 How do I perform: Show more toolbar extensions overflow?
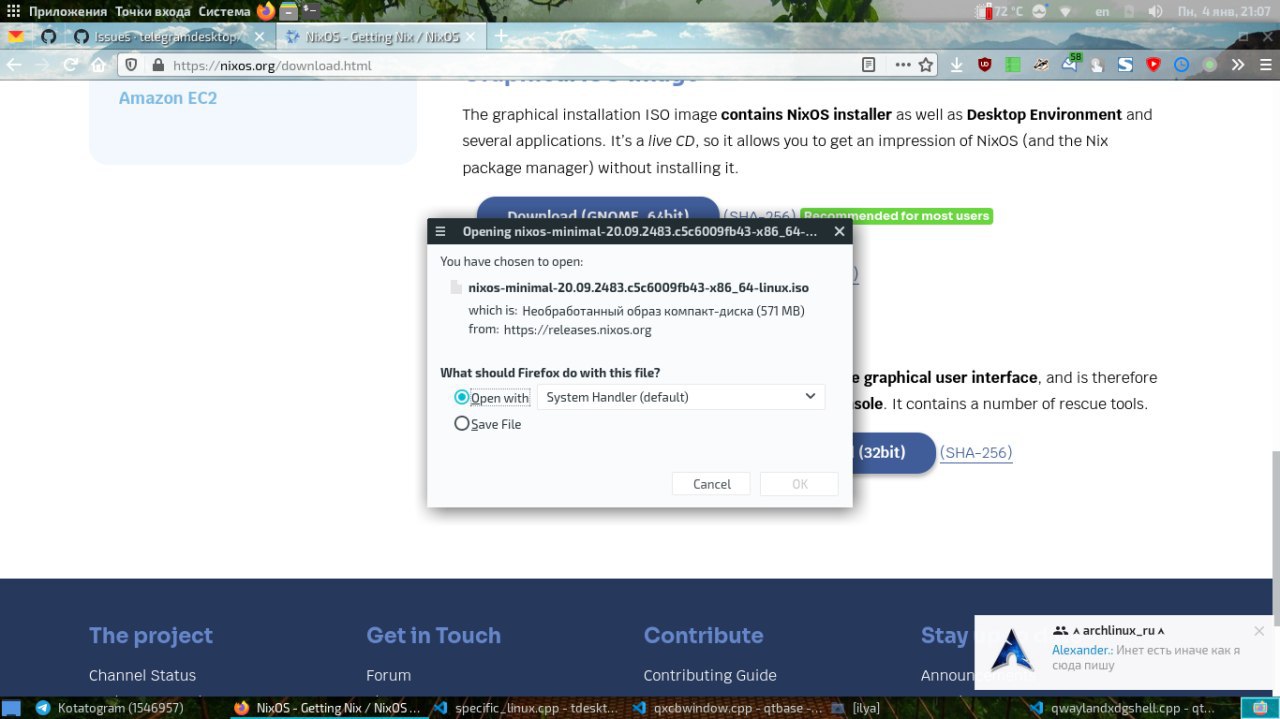pos(1238,64)
